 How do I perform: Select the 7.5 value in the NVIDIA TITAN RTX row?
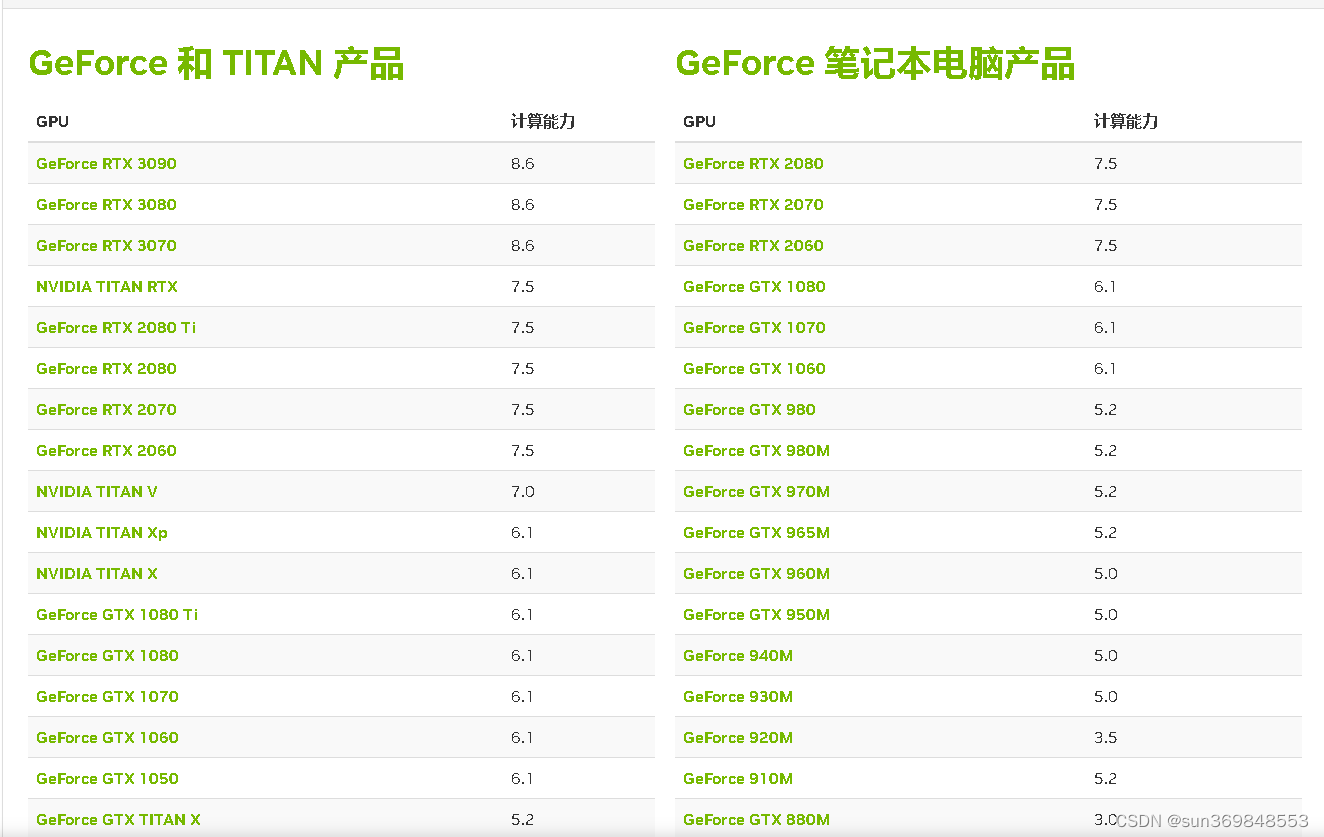[522, 286]
